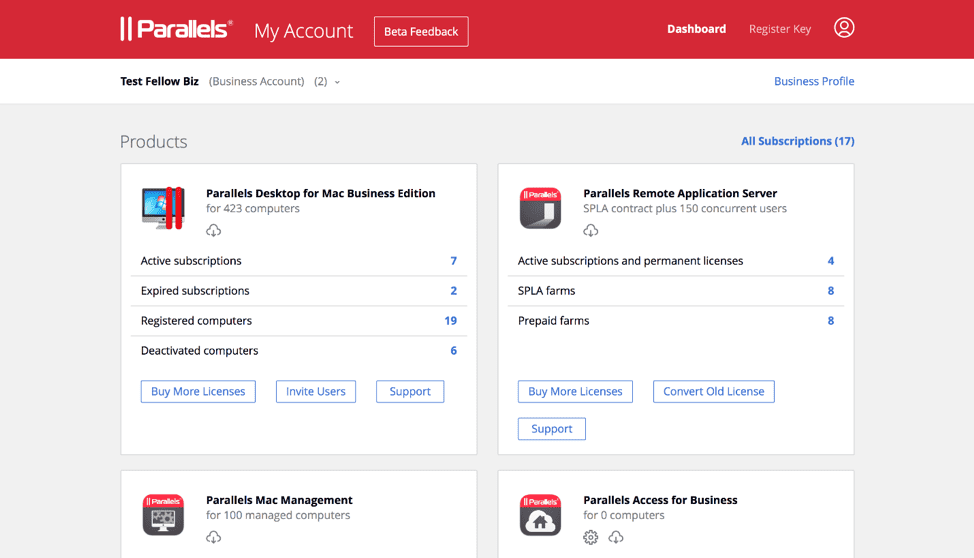Open the user account profile icon
This screenshot has height=558, width=974.
pos(844,28)
